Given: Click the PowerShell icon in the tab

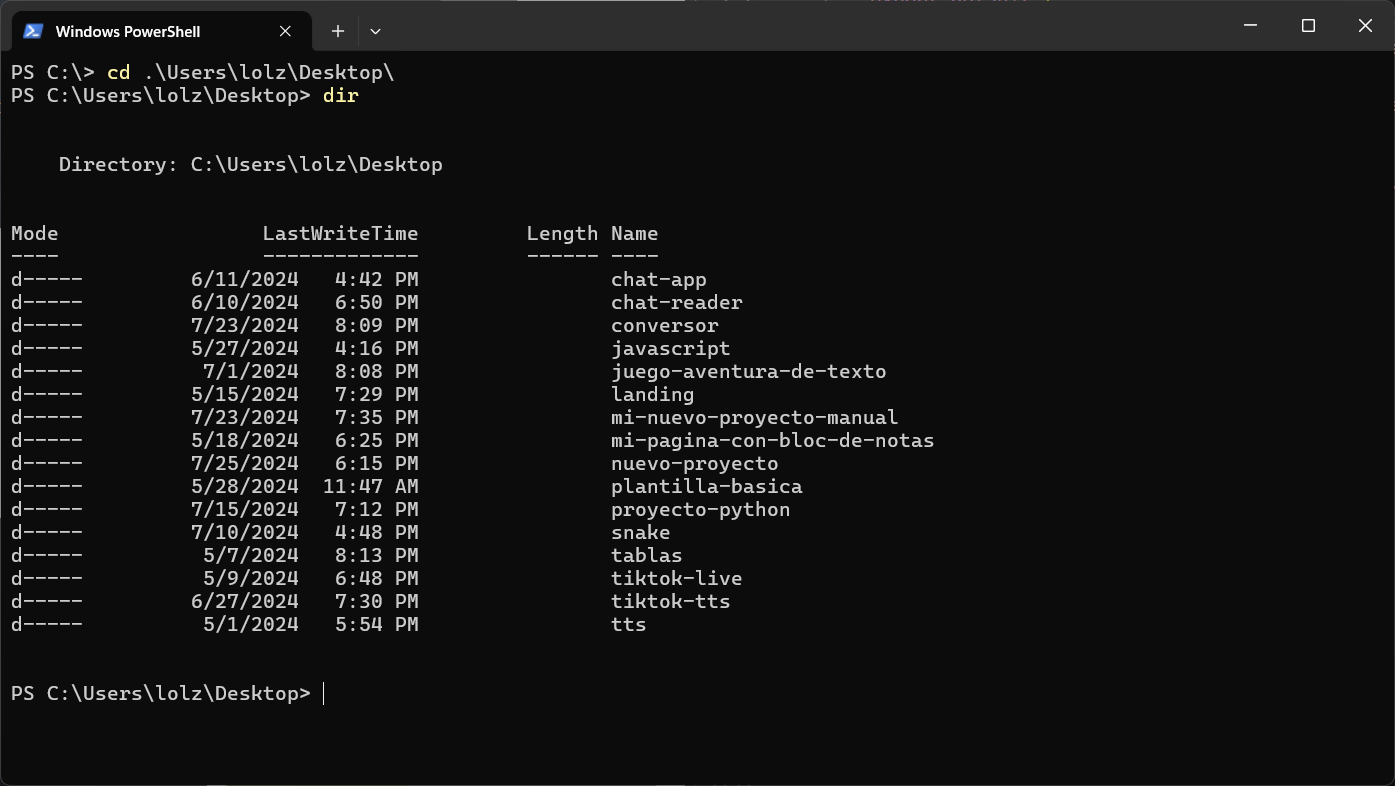Looking at the screenshot, I should click(x=33, y=31).
